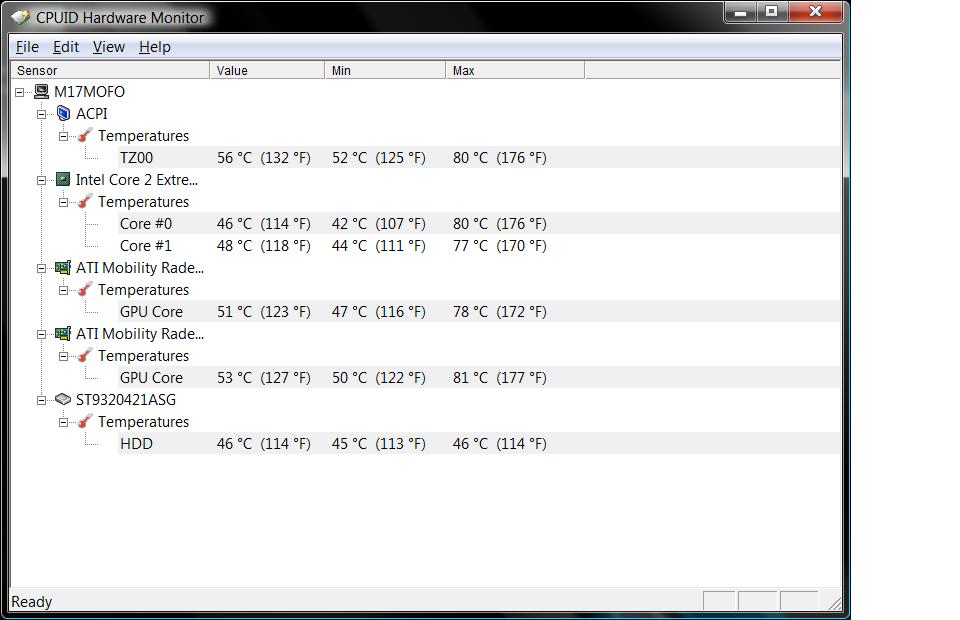Click the Value column header

click(x=267, y=70)
